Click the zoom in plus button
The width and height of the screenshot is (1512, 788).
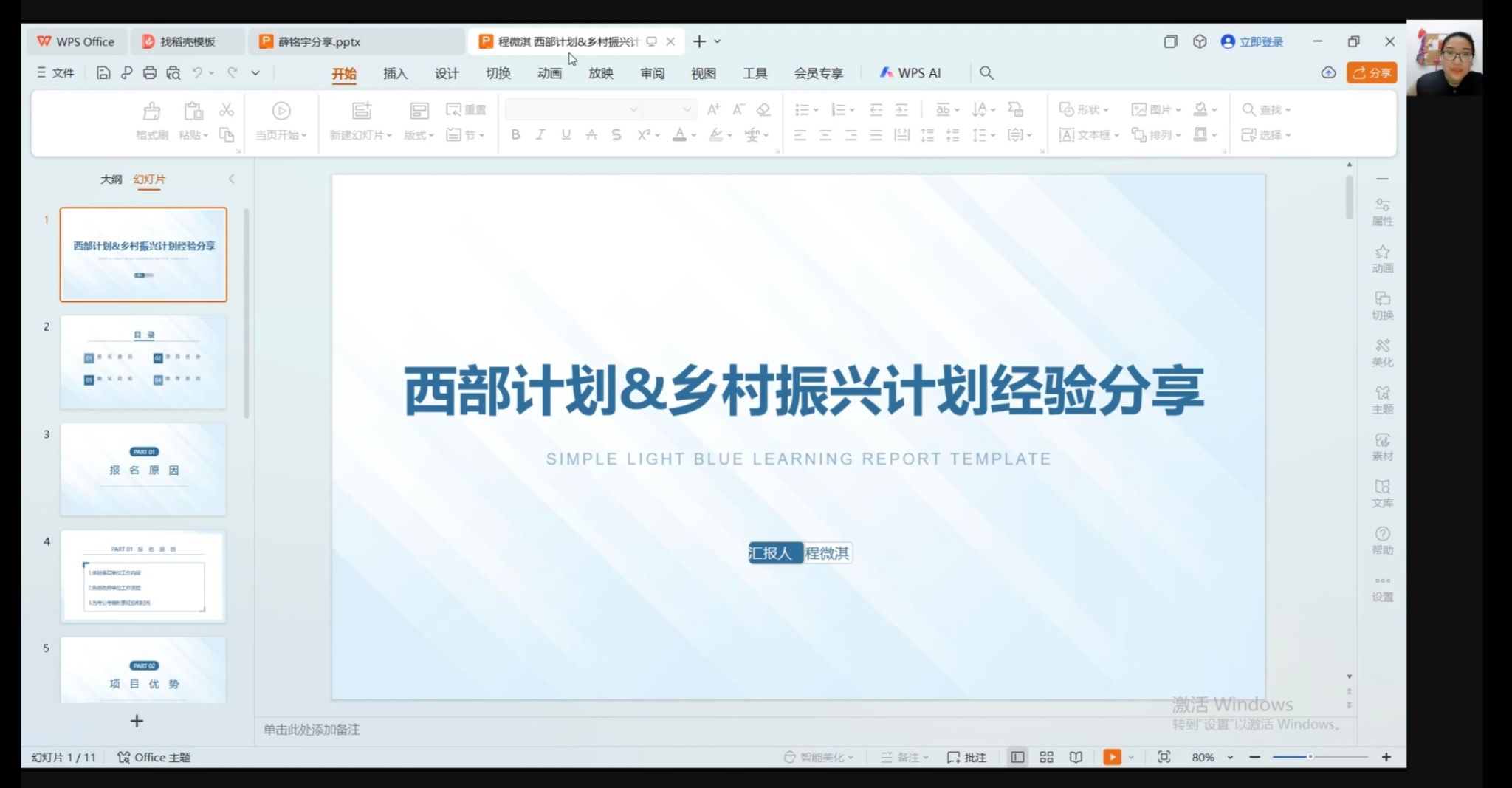pyautogui.click(x=1386, y=757)
